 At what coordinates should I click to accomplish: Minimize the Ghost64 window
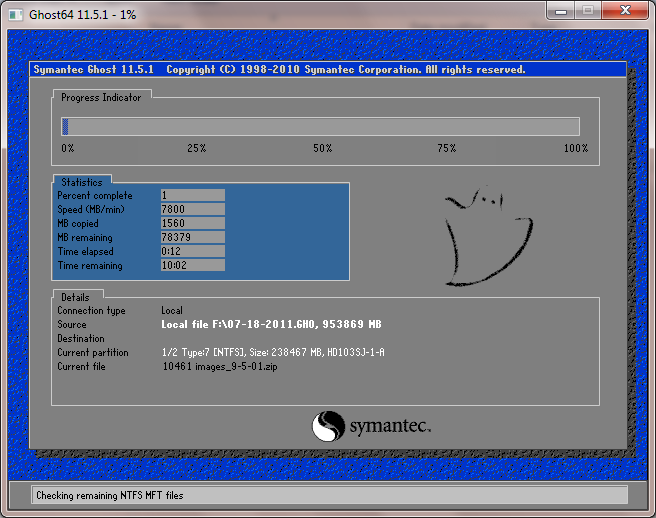[564, 11]
